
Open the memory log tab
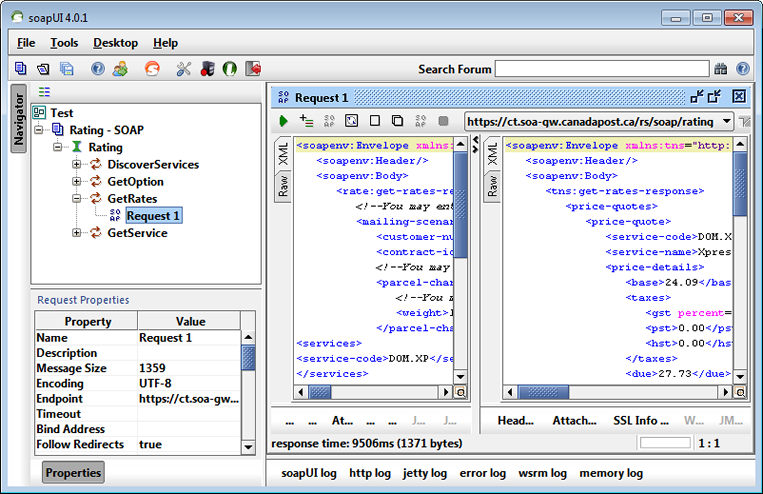(x=611, y=473)
